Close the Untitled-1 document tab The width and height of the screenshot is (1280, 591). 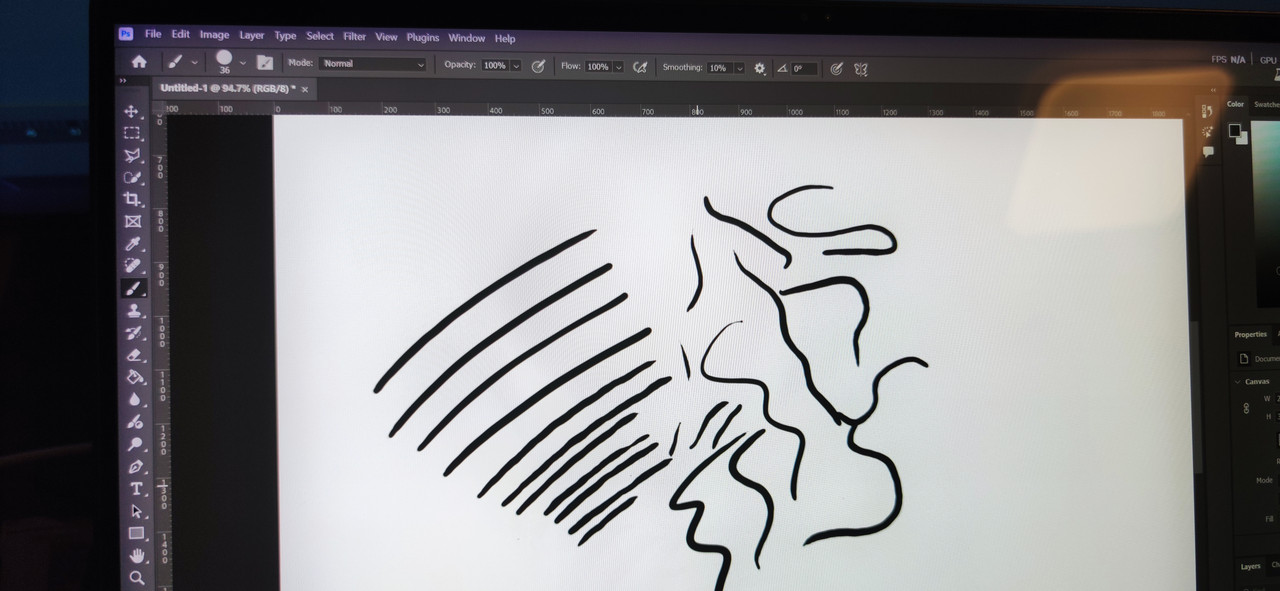click(305, 89)
